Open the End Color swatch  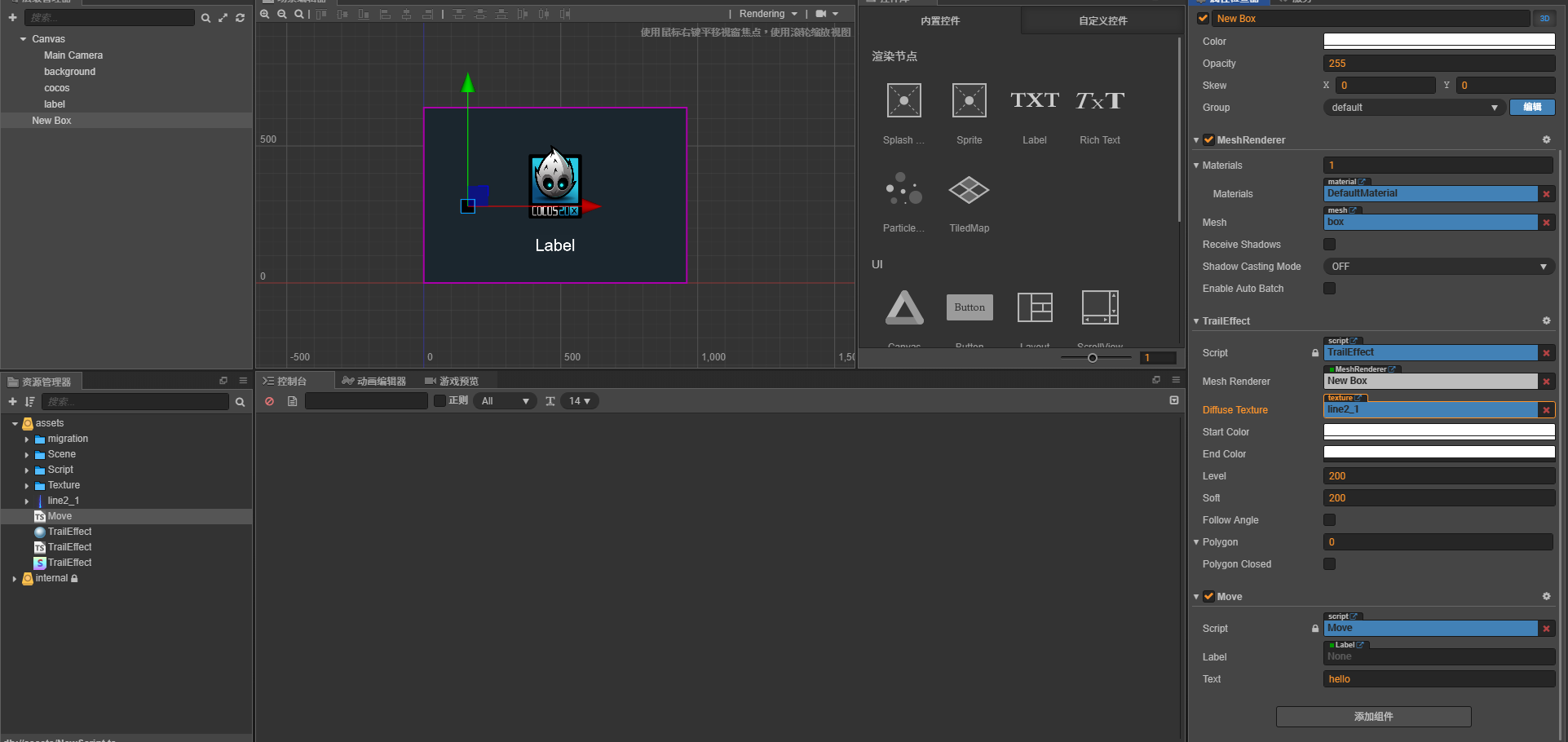point(1438,453)
